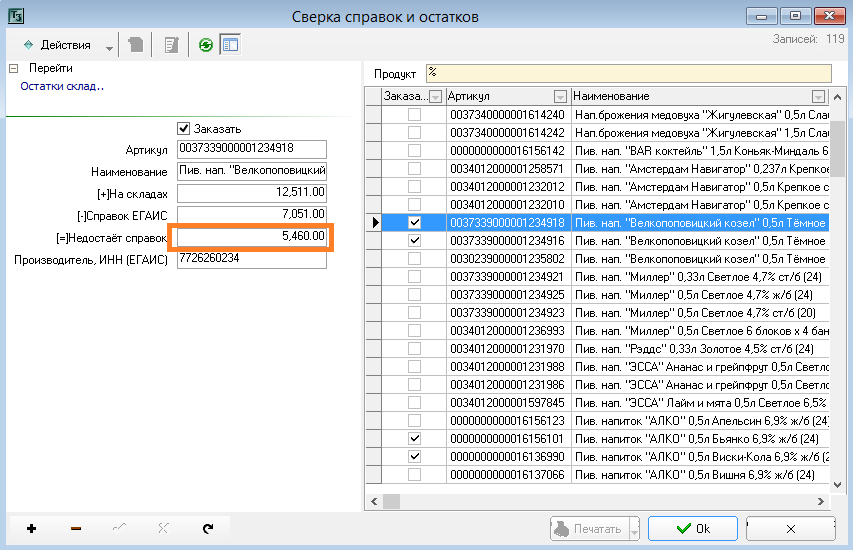Click the horizontal scrollbar thumb

391,501
